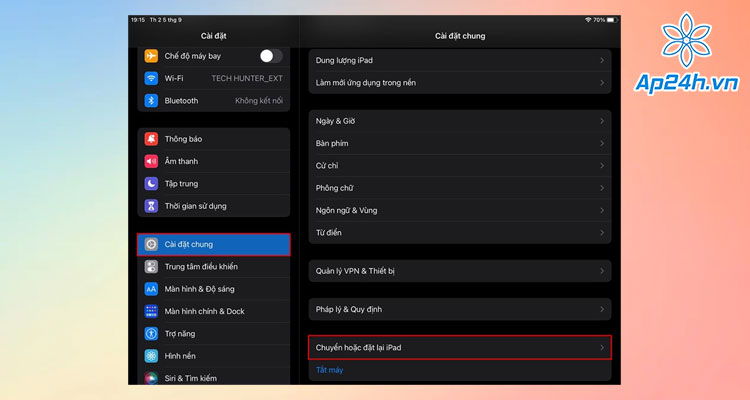Tap the battery indicator in status bar

pos(613,20)
